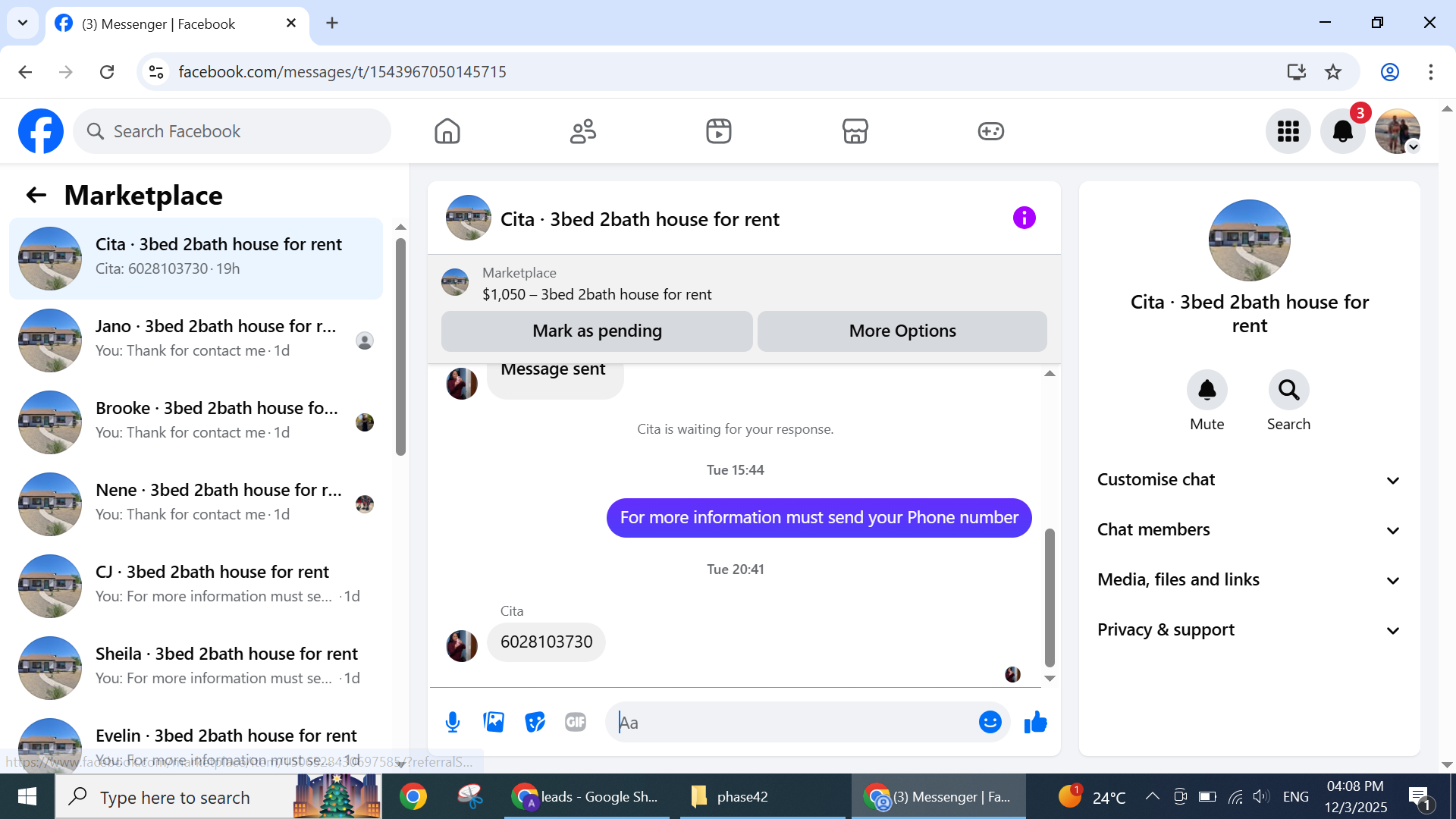
Task: Open the Video (Reels) icon
Action: pyautogui.click(x=719, y=131)
